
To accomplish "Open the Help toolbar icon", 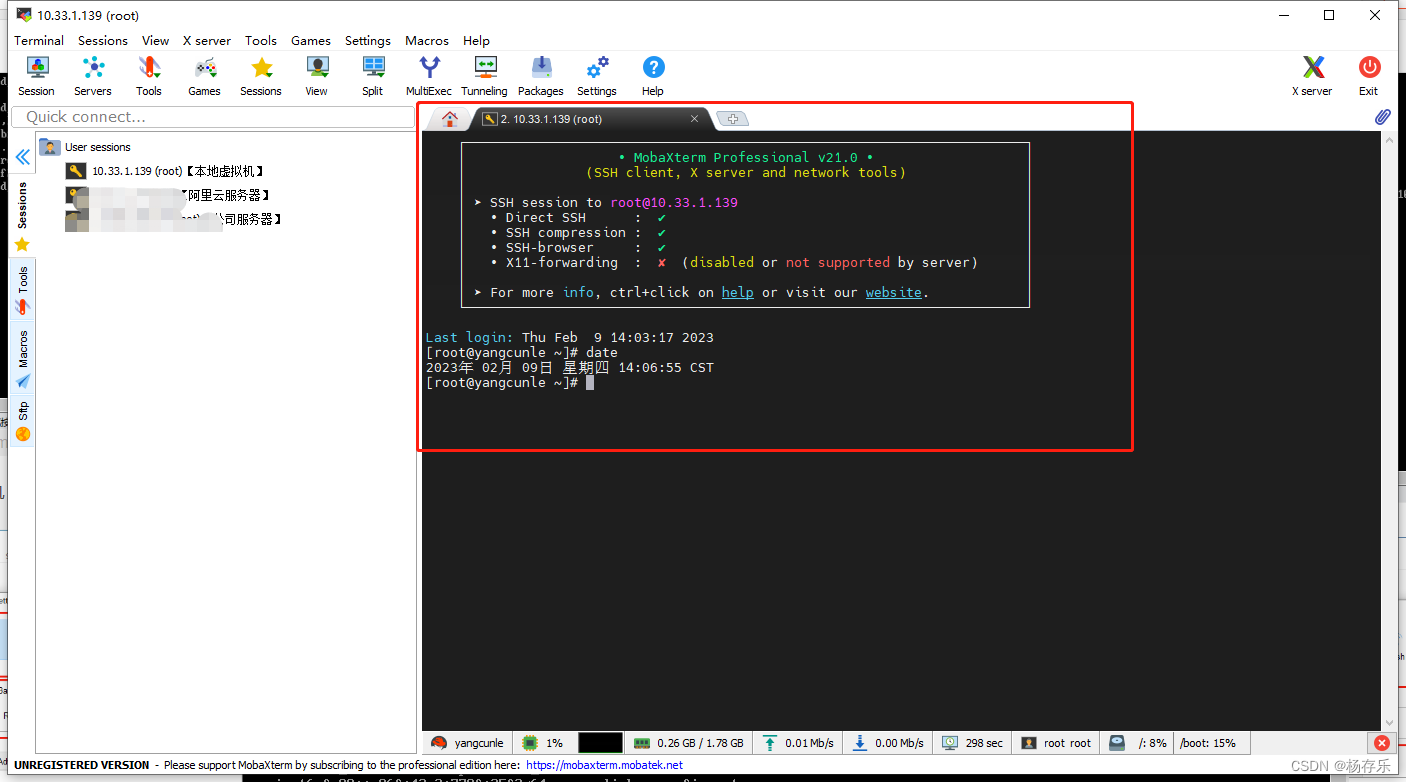I will (x=653, y=76).
